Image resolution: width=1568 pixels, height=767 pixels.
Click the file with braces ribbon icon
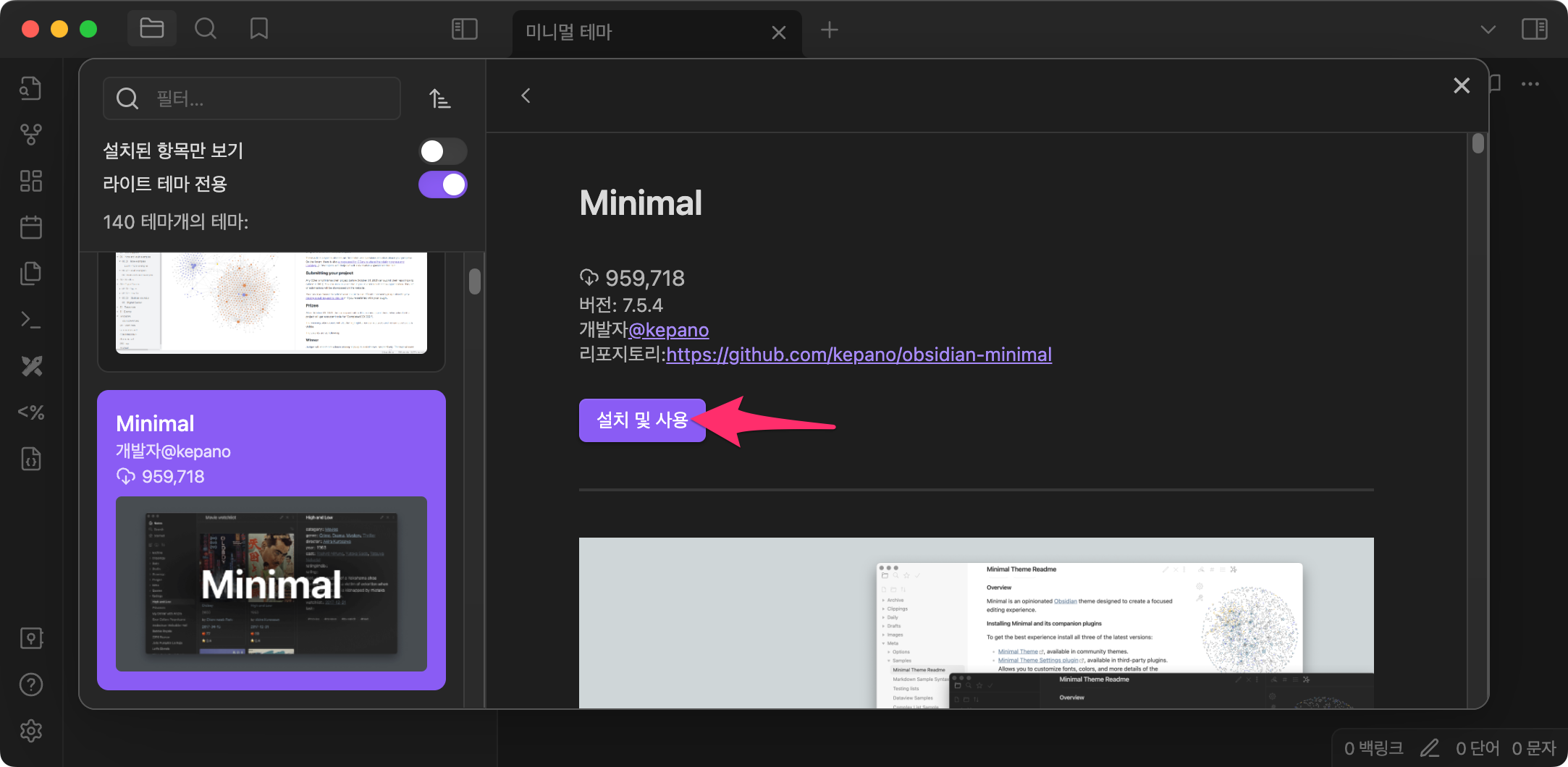coord(31,459)
